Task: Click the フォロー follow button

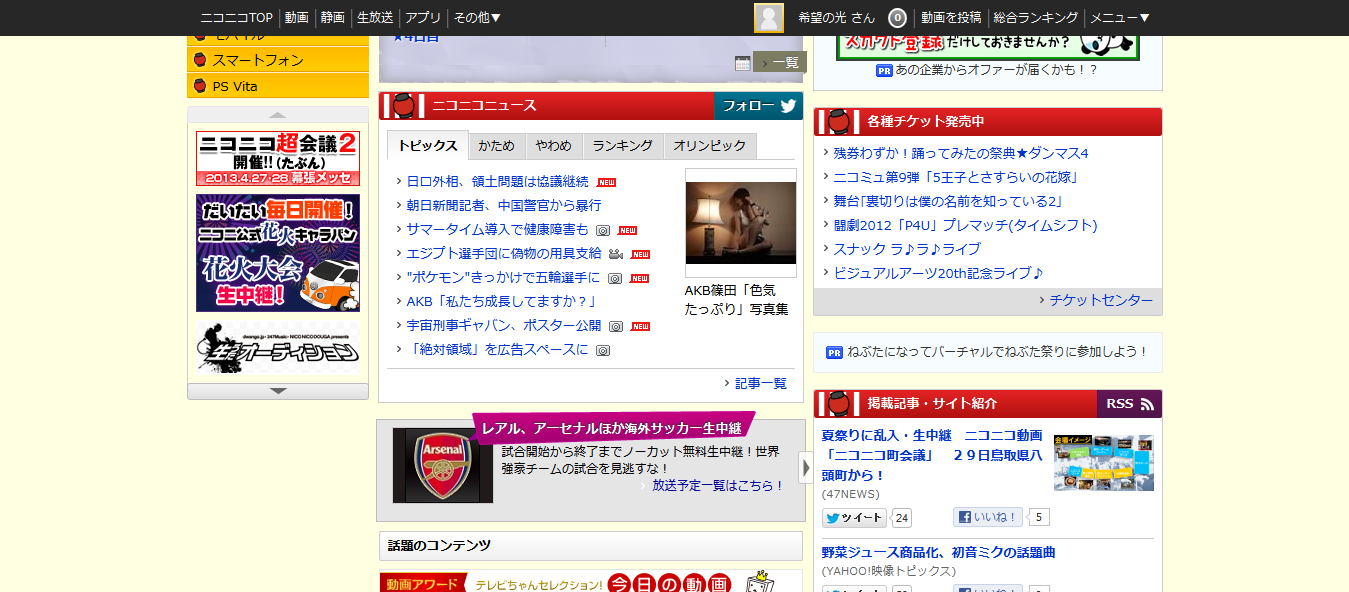Action: [759, 106]
